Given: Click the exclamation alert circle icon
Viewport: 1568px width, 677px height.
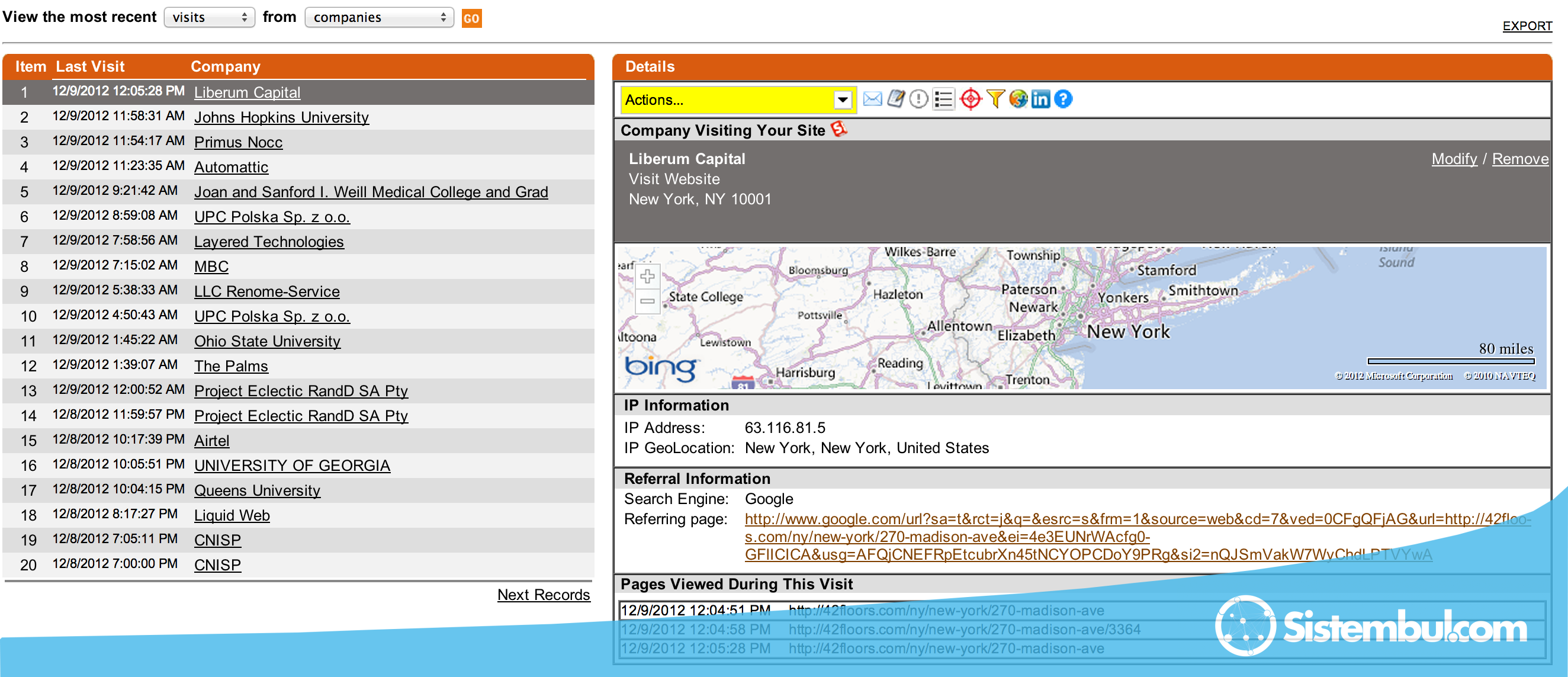Looking at the screenshot, I should 918,99.
